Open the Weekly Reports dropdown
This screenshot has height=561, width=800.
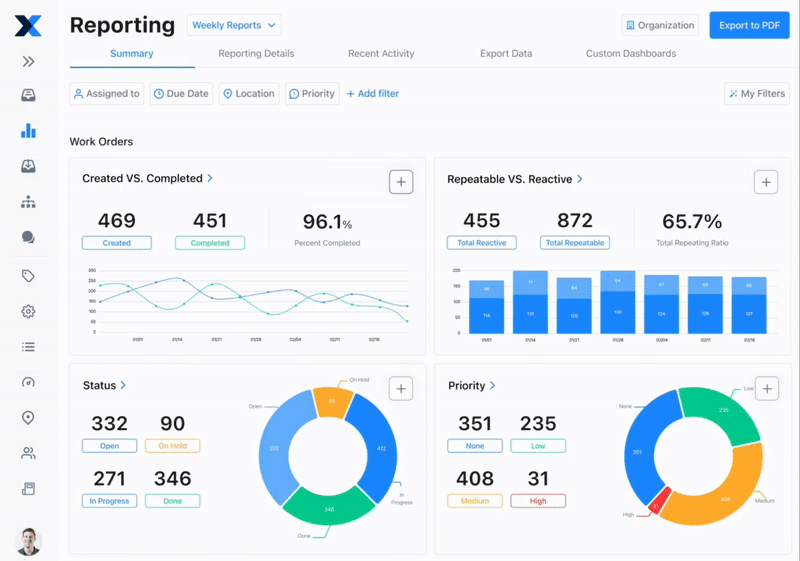click(233, 25)
